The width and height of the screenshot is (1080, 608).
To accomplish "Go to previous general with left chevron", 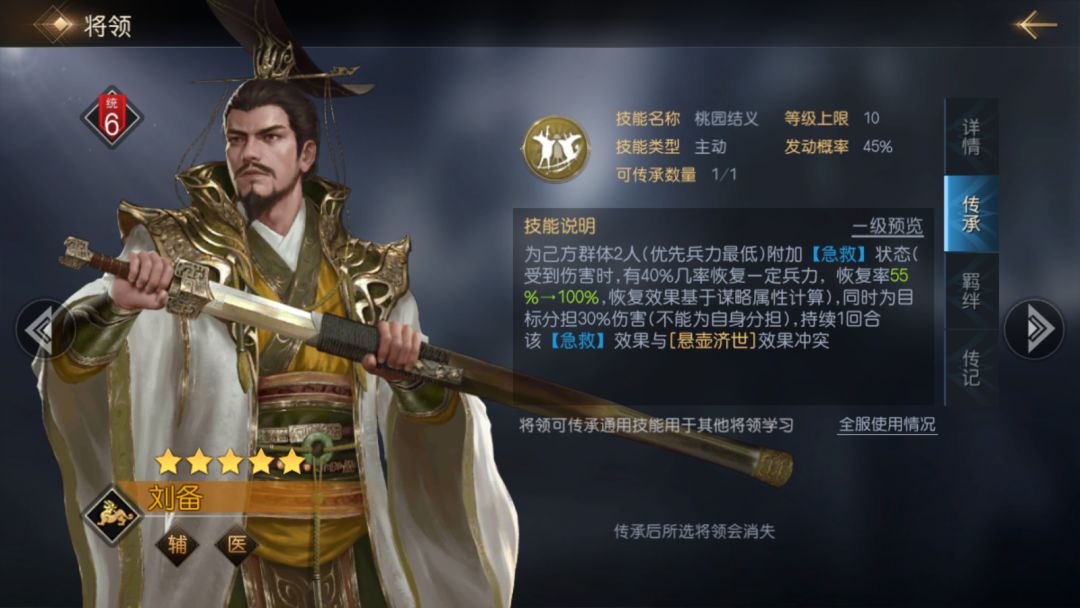I will (45, 328).
